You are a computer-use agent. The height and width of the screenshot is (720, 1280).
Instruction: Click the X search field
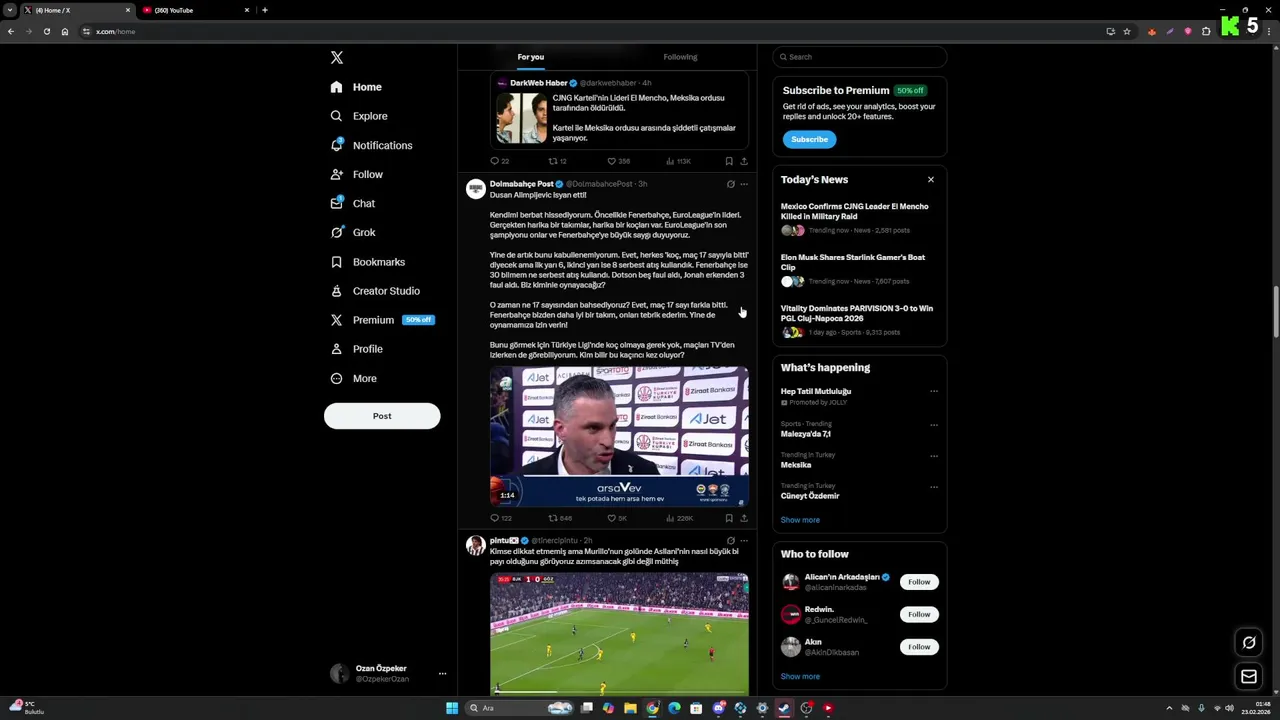click(859, 57)
